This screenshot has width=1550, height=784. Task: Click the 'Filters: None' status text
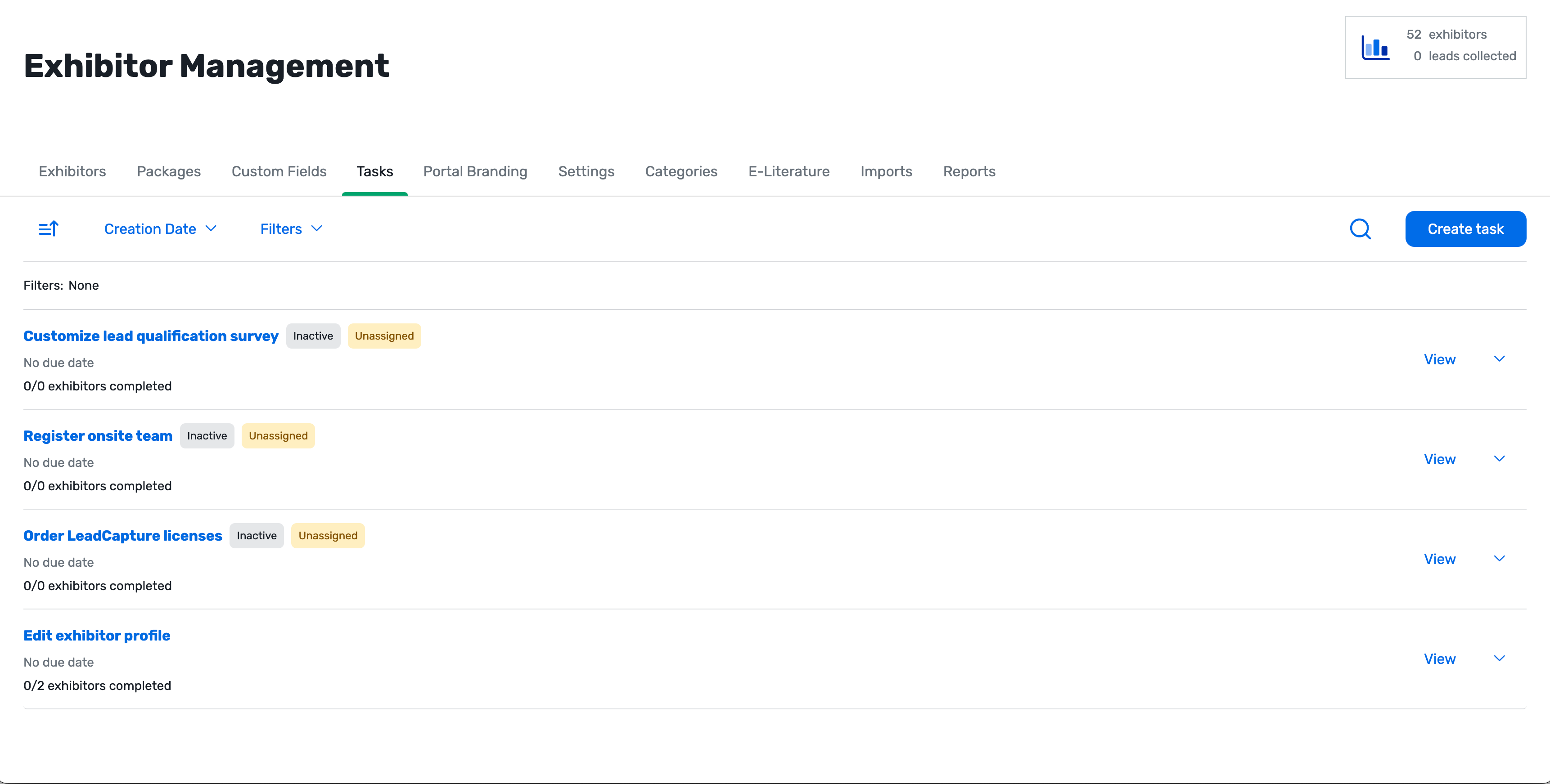coord(61,286)
